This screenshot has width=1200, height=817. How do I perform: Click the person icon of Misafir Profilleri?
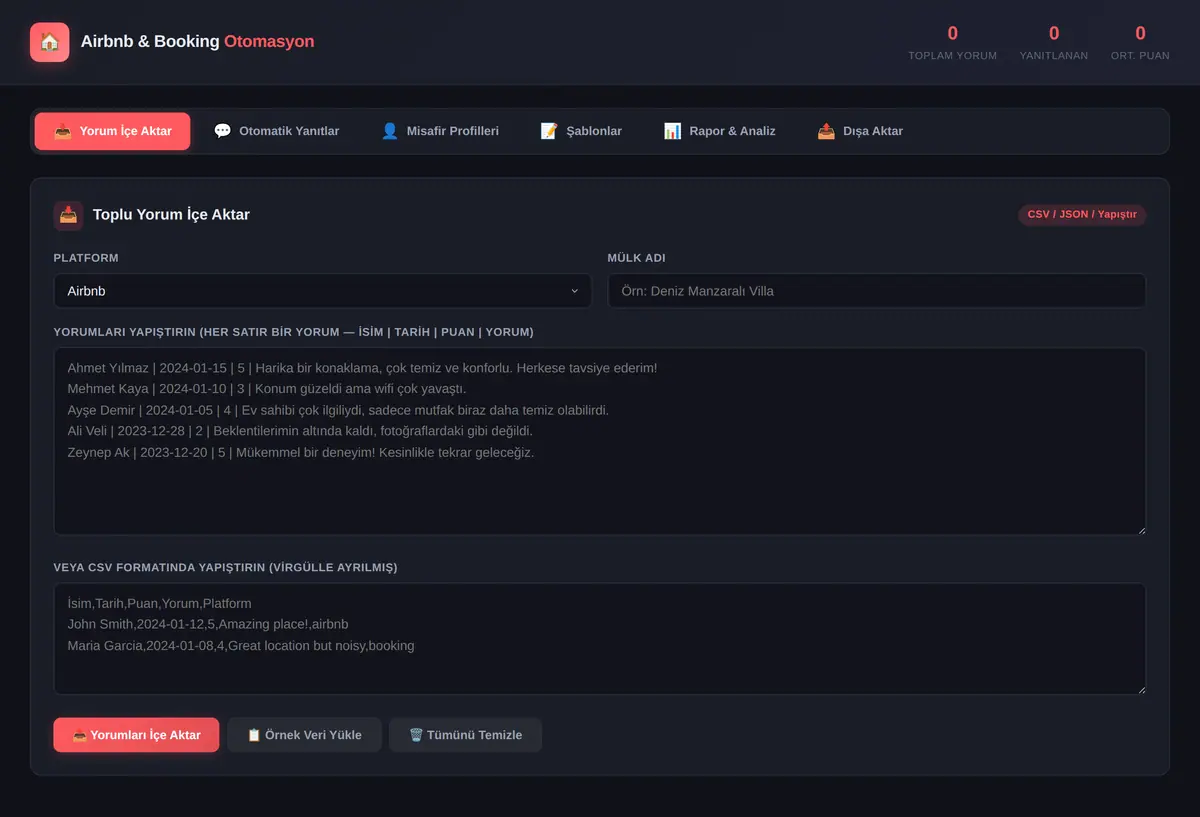pos(390,131)
